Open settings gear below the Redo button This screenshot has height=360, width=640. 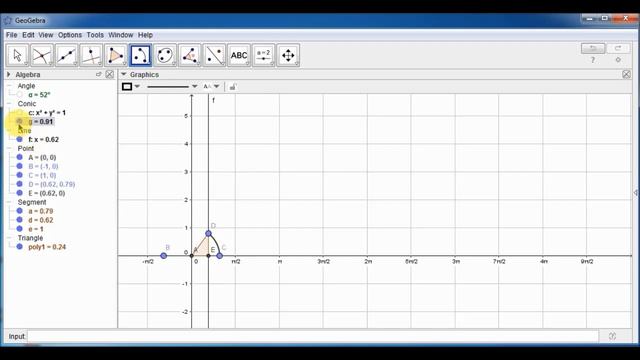click(x=618, y=60)
